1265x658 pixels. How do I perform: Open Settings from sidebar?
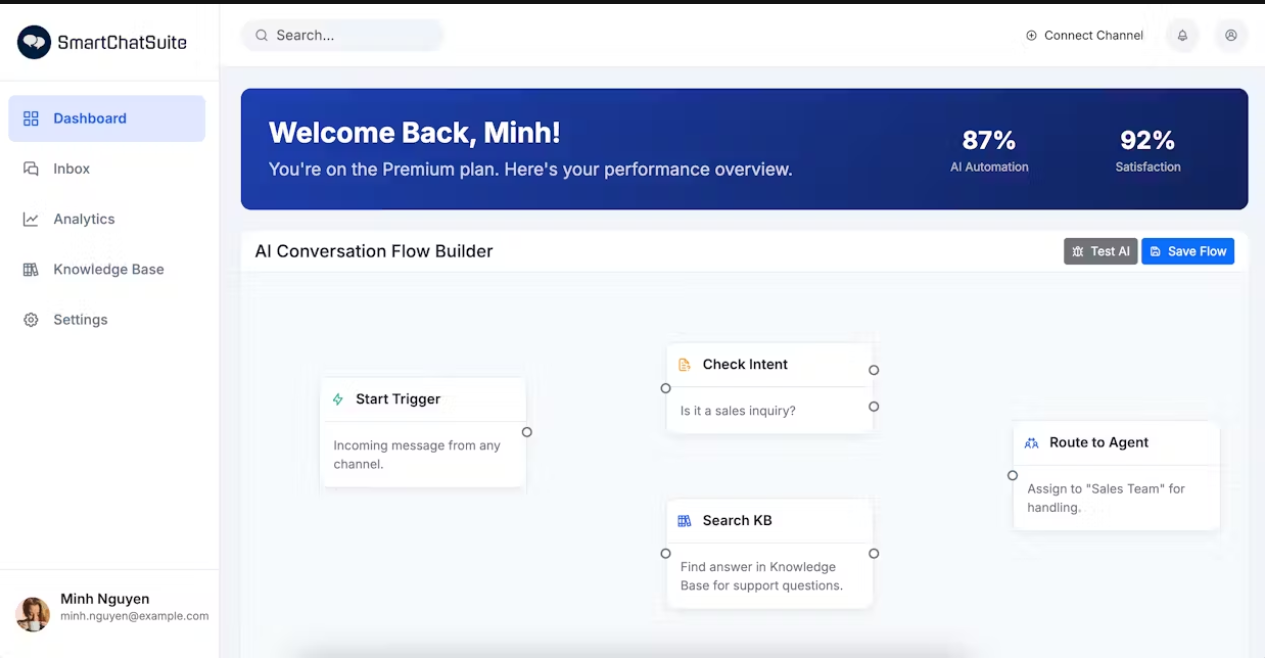pyautogui.click(x=107, y=320)
